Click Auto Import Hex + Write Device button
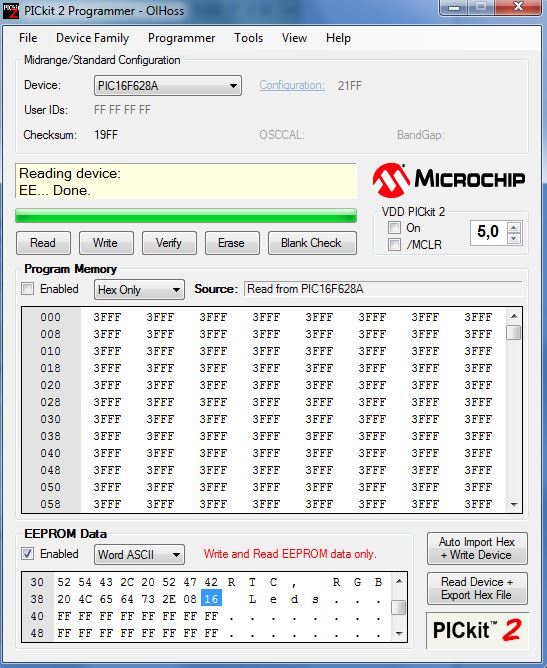Screen dimensions: 547x668 coord(477,548)
